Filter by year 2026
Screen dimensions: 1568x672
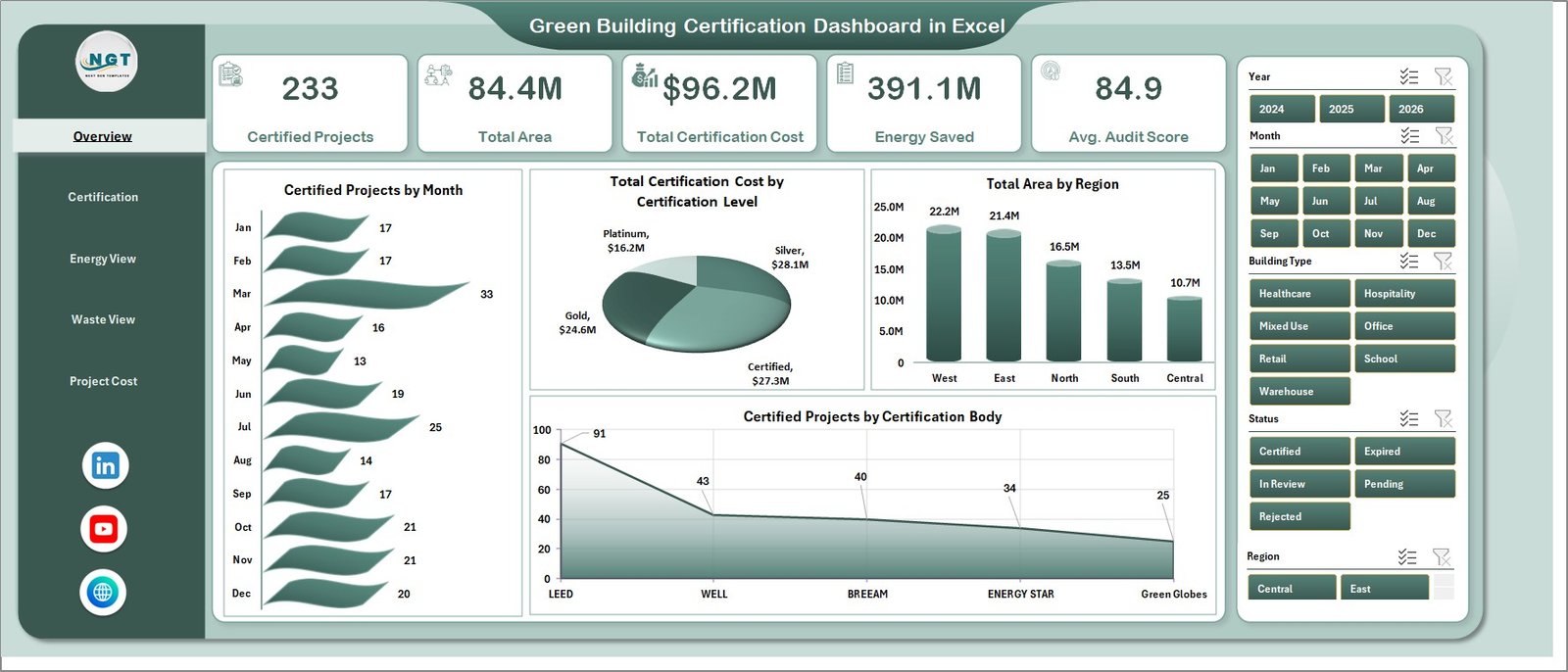1422,109
